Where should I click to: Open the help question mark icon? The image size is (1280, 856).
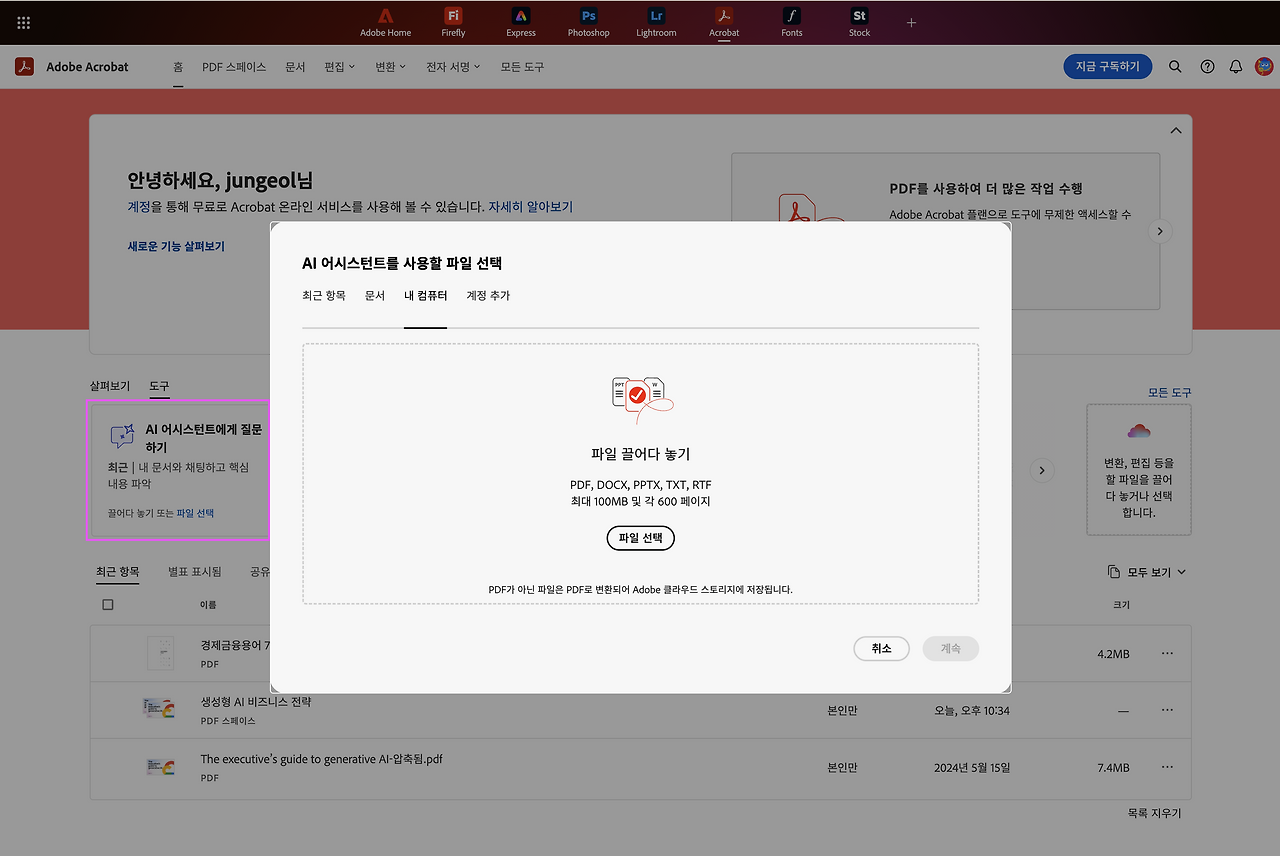pyautogui.click(x=1207, y=67)
